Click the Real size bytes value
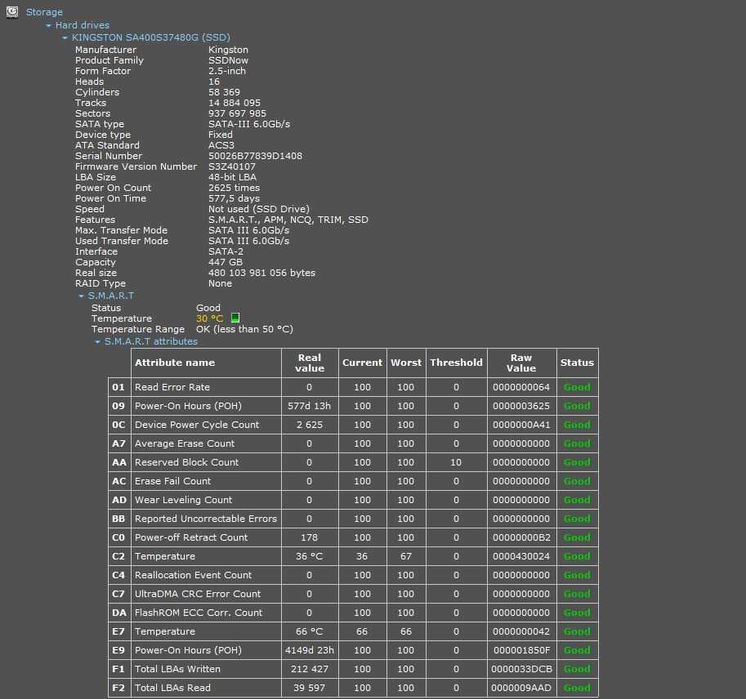Image resolution: width=746 pixels, height=699 pixels. click(x=262, y=273)
